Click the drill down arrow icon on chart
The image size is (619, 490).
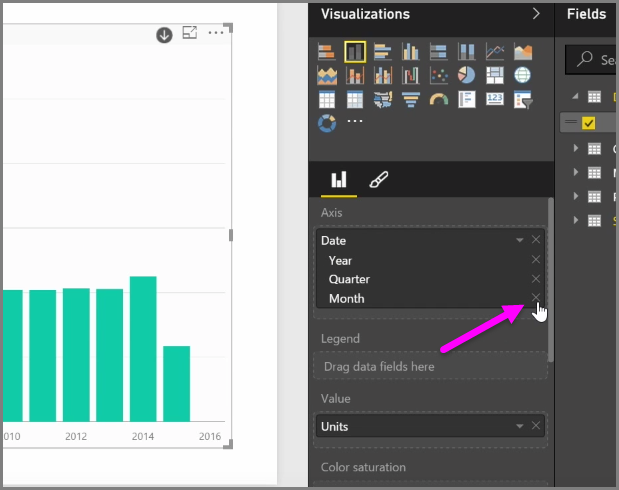click(164, 35)
